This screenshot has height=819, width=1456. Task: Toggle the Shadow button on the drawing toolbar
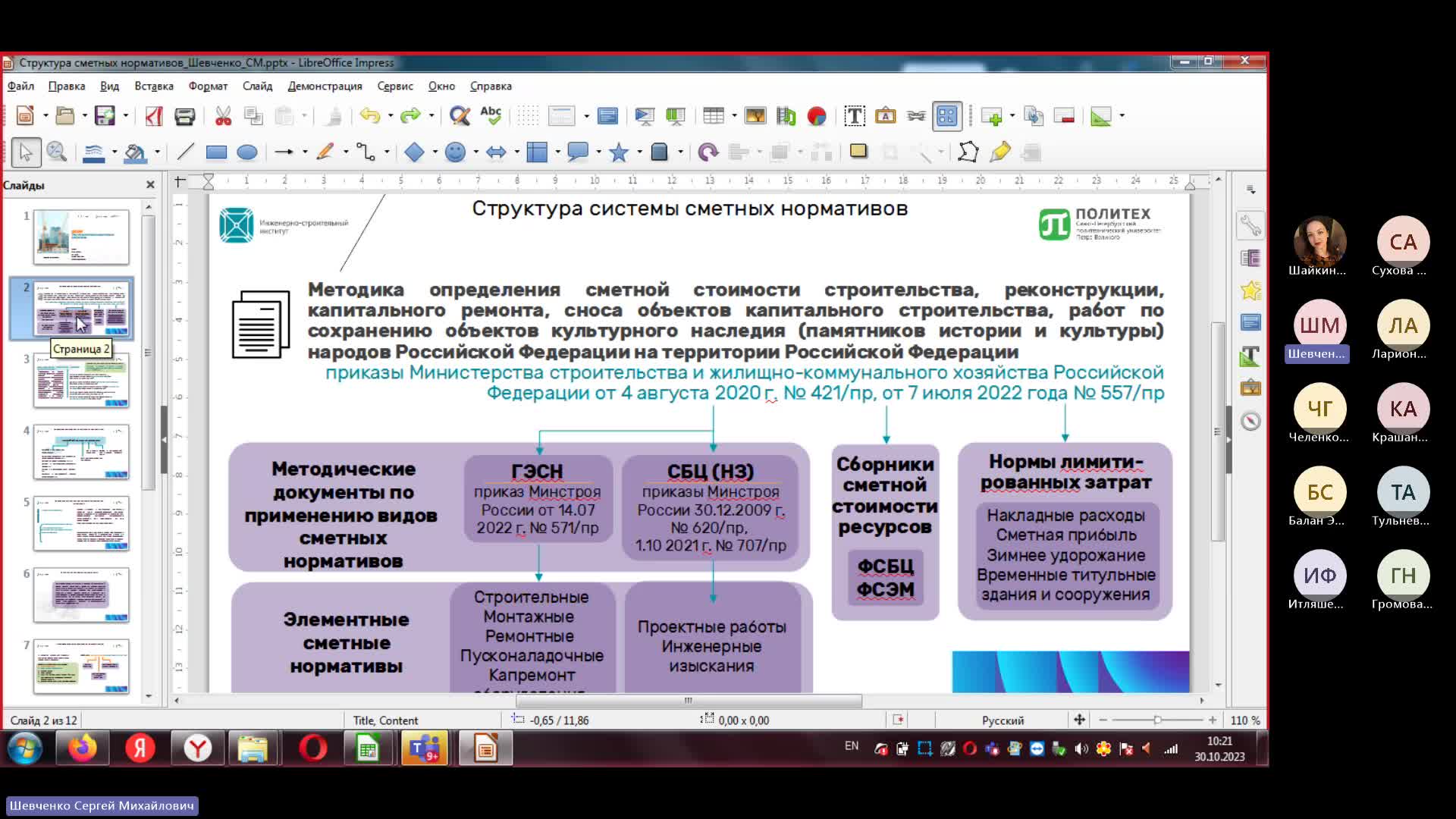point(858,151)
